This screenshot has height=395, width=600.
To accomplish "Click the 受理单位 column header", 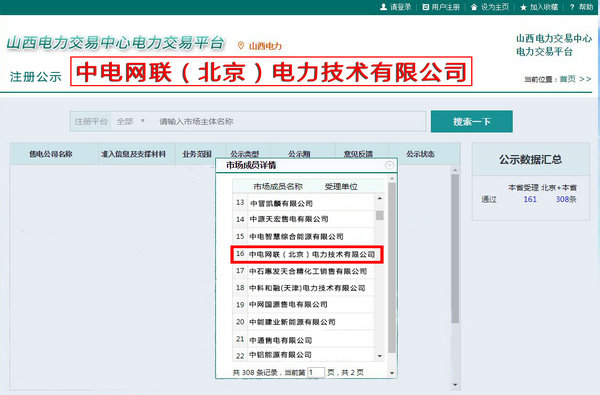I will (341, 186).
